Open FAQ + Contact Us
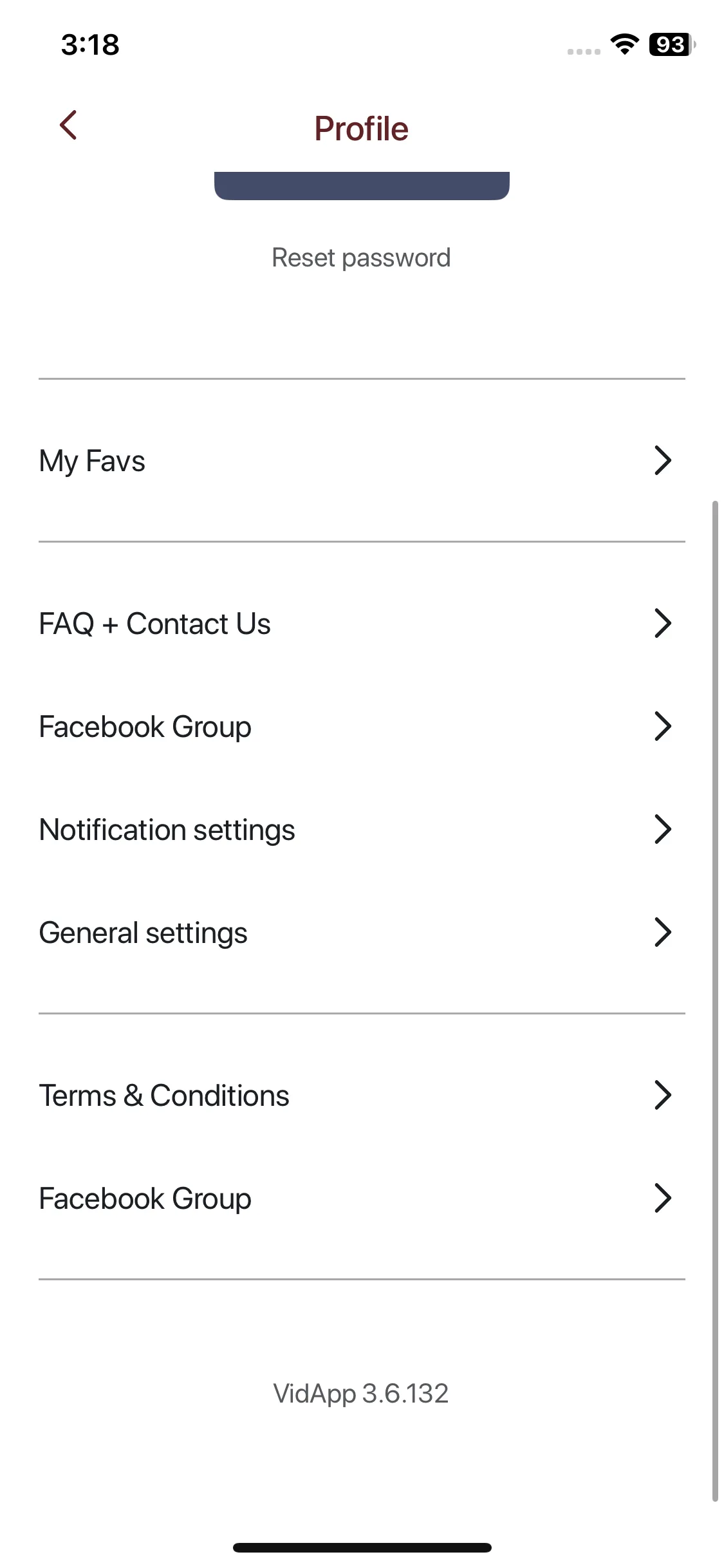 pos(154,624)
